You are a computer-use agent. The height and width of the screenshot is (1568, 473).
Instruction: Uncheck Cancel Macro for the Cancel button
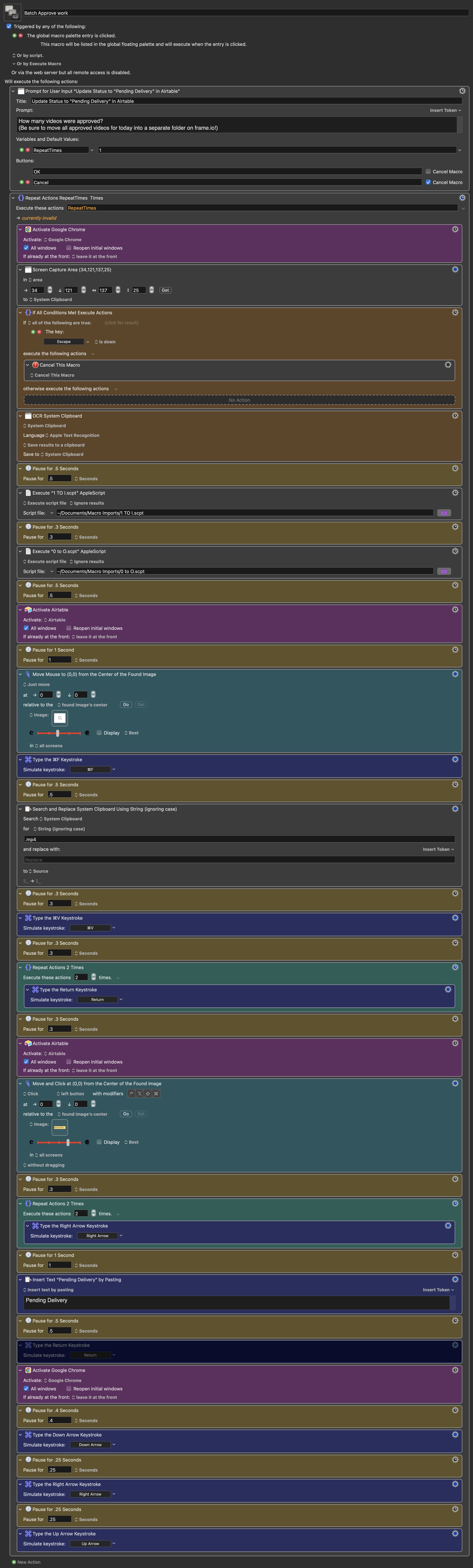[x=428, y=182]
